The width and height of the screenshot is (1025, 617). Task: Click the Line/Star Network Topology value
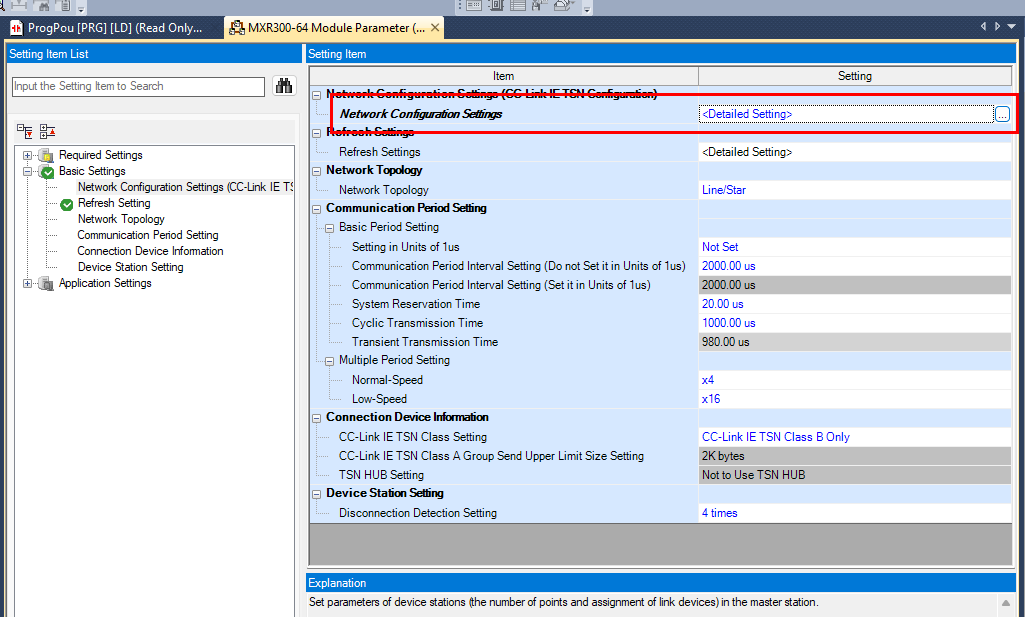[724, 190]
